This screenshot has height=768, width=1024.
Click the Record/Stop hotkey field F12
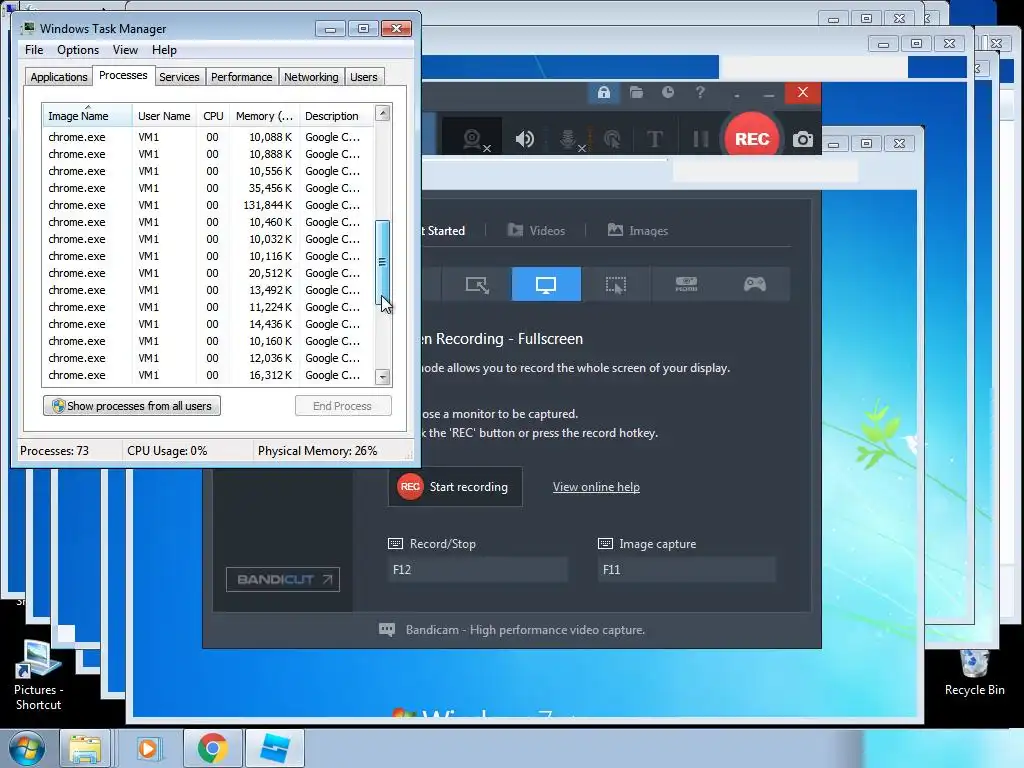(477, 569)
